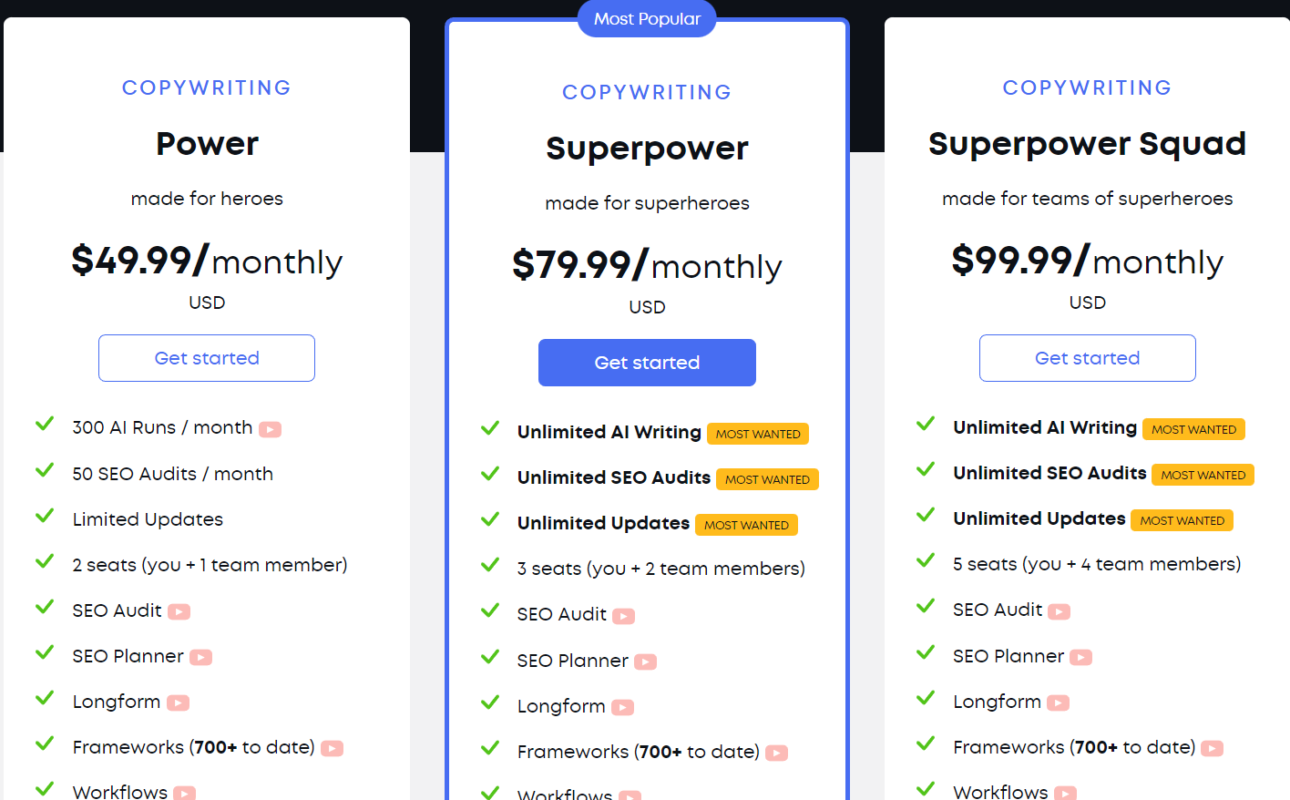Play Longform video in Power plan
The image size is (1290, 800).
pos(178,703)
